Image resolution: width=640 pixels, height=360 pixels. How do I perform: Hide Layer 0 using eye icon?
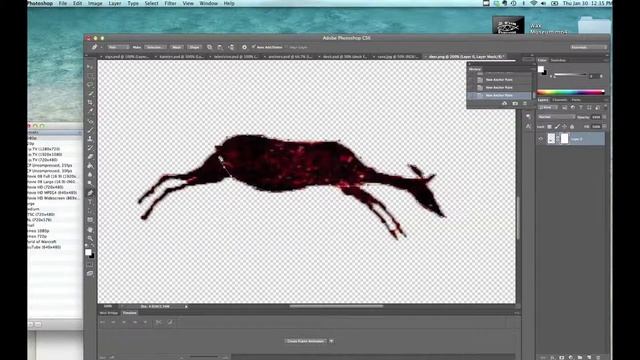[541, 139]
